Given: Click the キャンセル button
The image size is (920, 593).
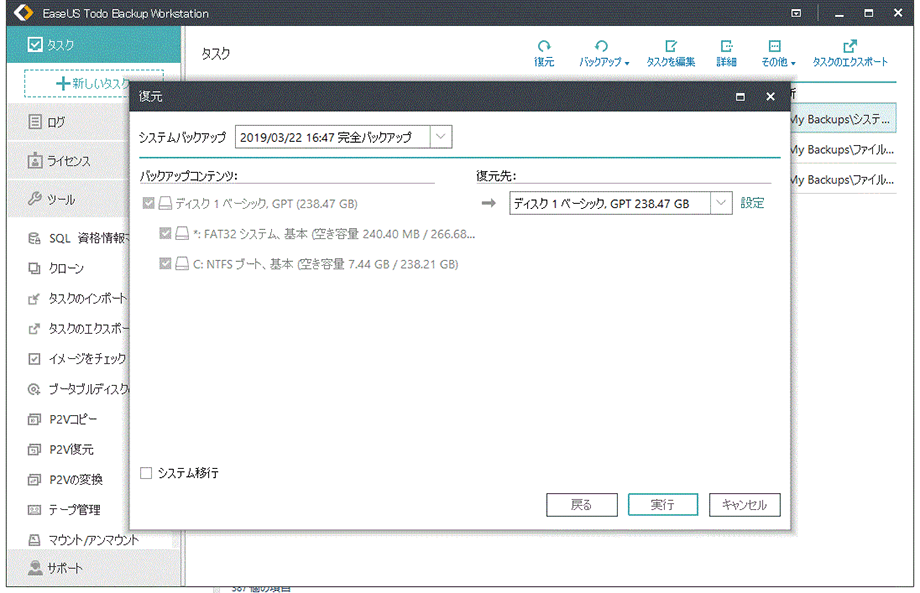Looking at the screenshot, I should point(745,504).
